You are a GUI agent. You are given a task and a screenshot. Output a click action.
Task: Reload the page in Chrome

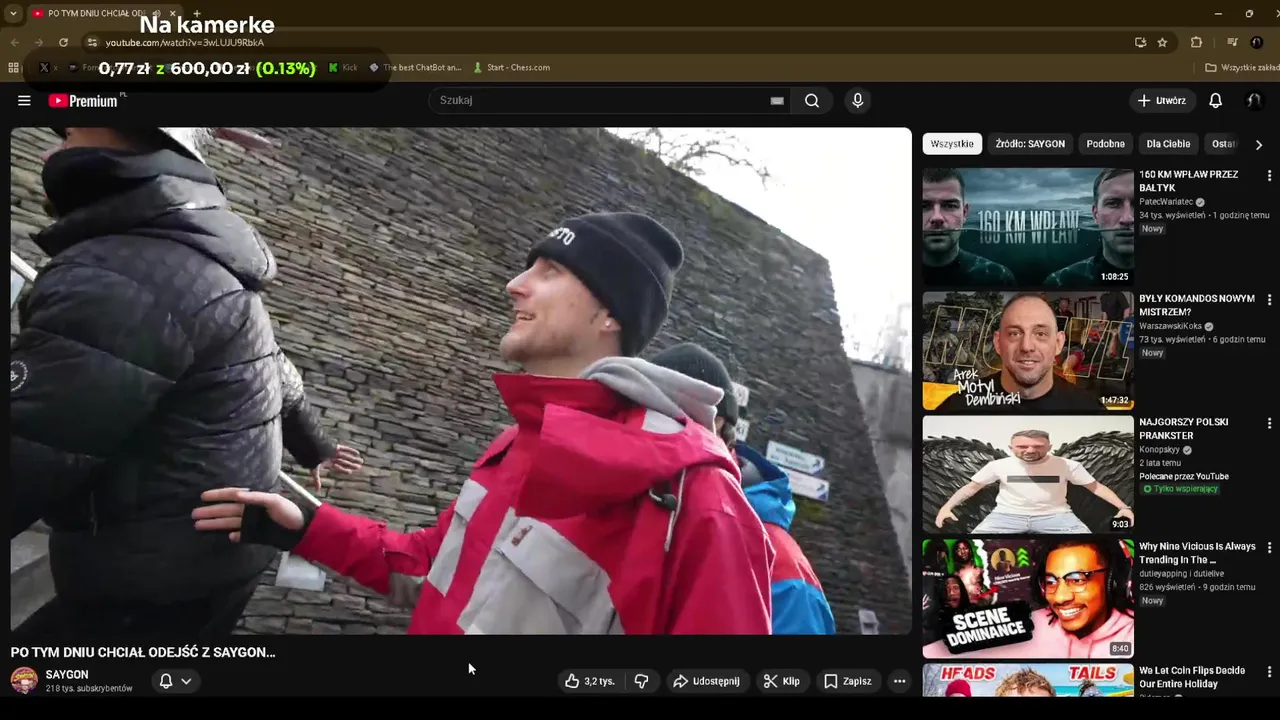tap(63, 42)
